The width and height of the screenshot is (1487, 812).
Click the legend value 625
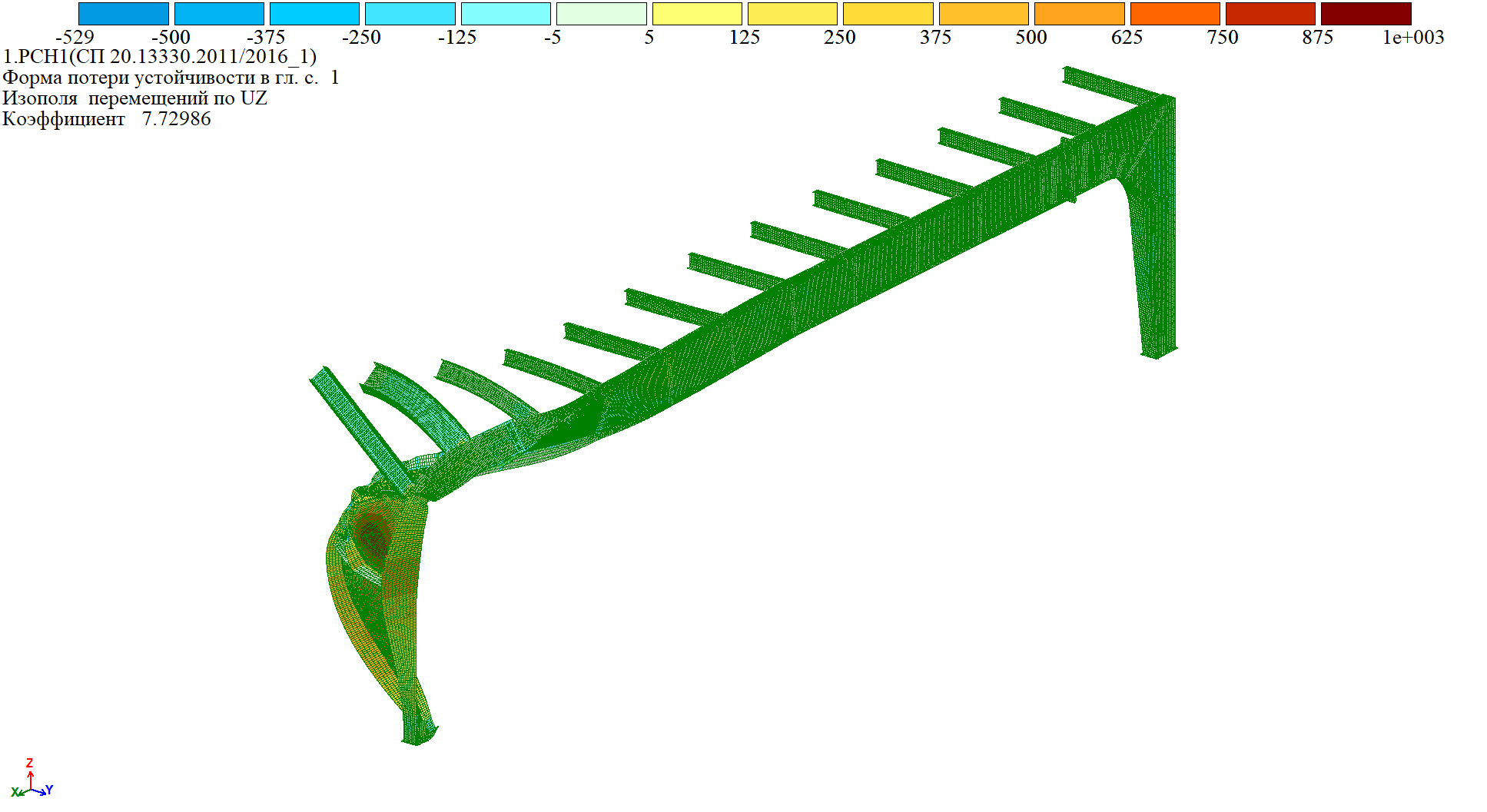(x=1127, y=37)
